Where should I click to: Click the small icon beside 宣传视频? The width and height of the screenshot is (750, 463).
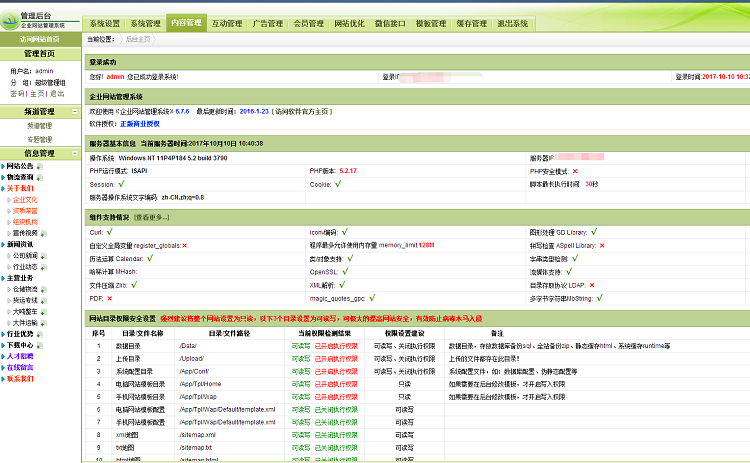[x=42, y=232]
